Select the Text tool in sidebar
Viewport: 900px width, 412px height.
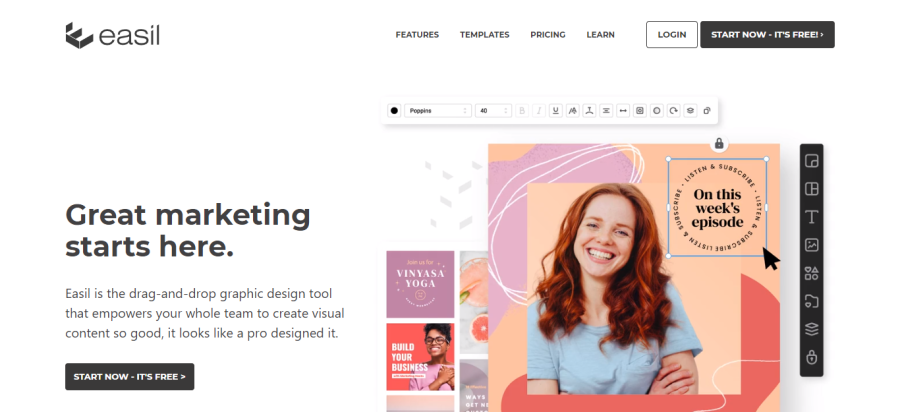click(812, 217)
